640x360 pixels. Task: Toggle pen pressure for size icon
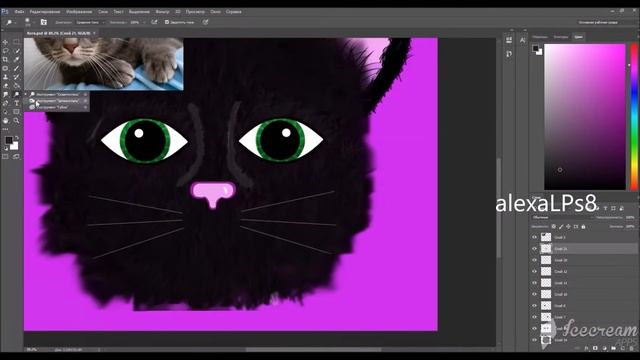coord(205,22)
